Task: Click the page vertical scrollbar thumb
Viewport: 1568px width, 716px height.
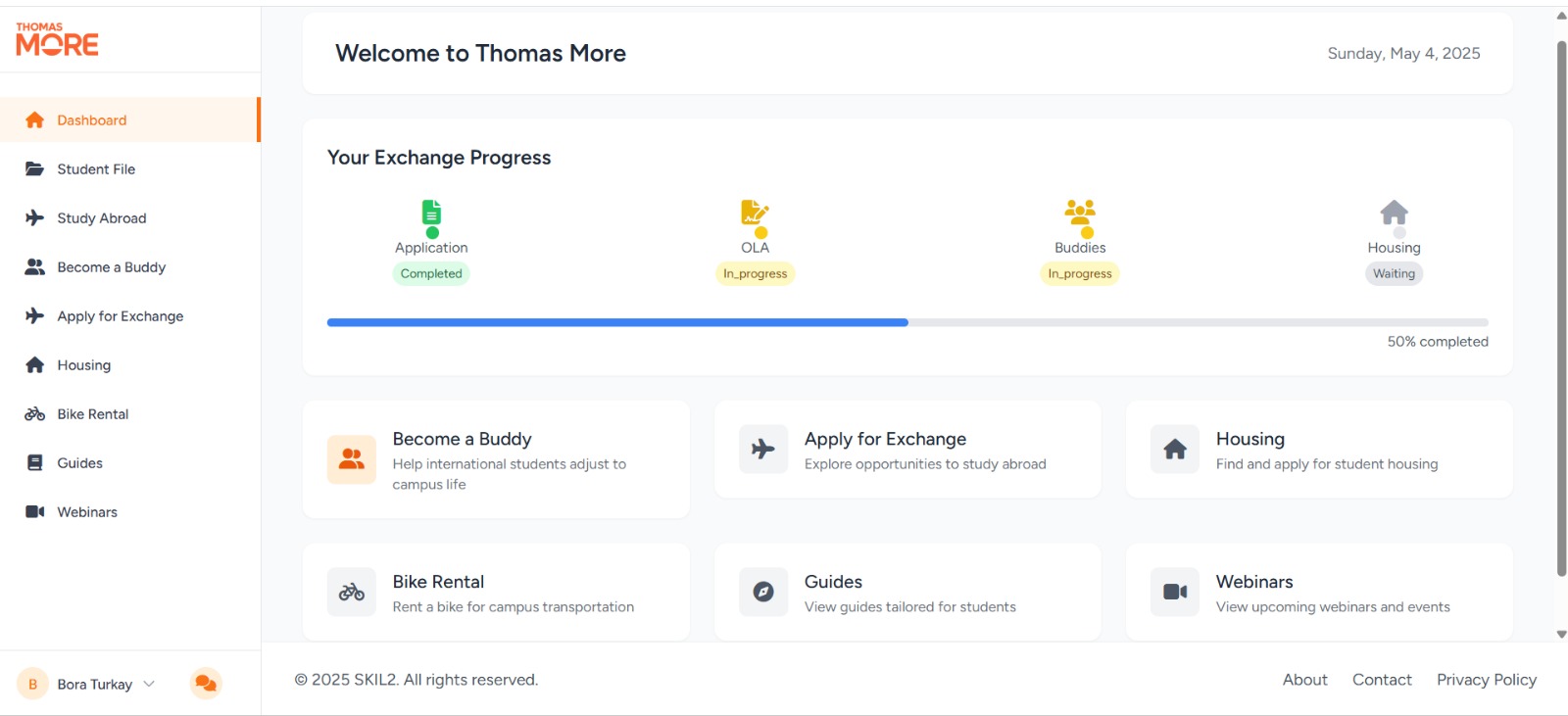Action: [x=1561, y=309]
